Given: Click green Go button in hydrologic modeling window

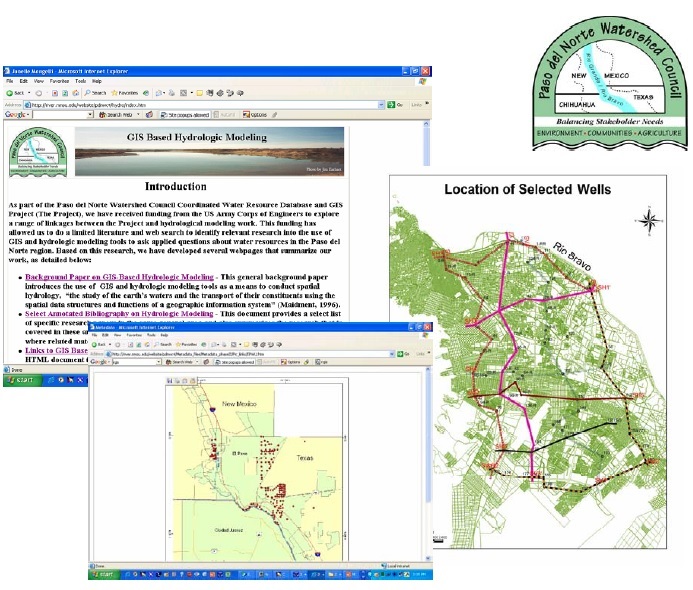Looking at the screenshot, I should [x=395, y=105].
